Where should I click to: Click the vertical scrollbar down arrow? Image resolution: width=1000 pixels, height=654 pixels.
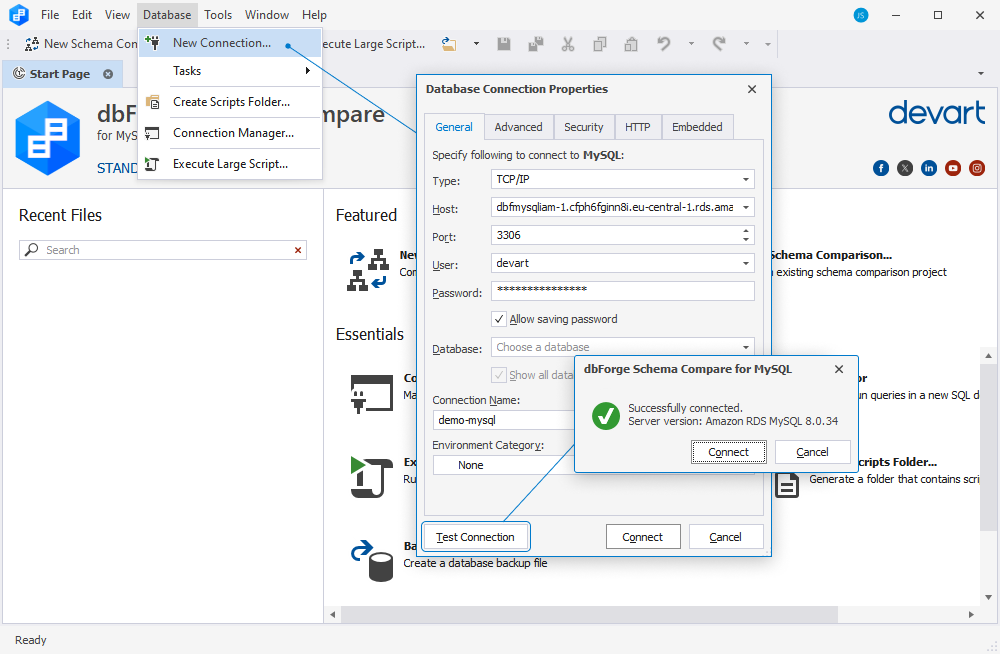tap(989, 598)
